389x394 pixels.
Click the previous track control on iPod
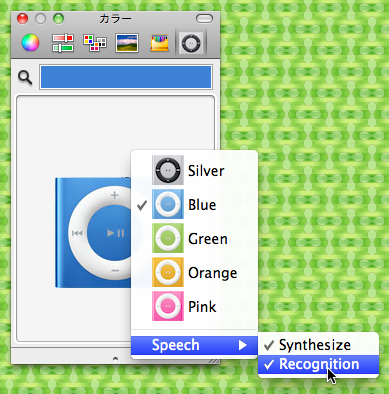77,233
